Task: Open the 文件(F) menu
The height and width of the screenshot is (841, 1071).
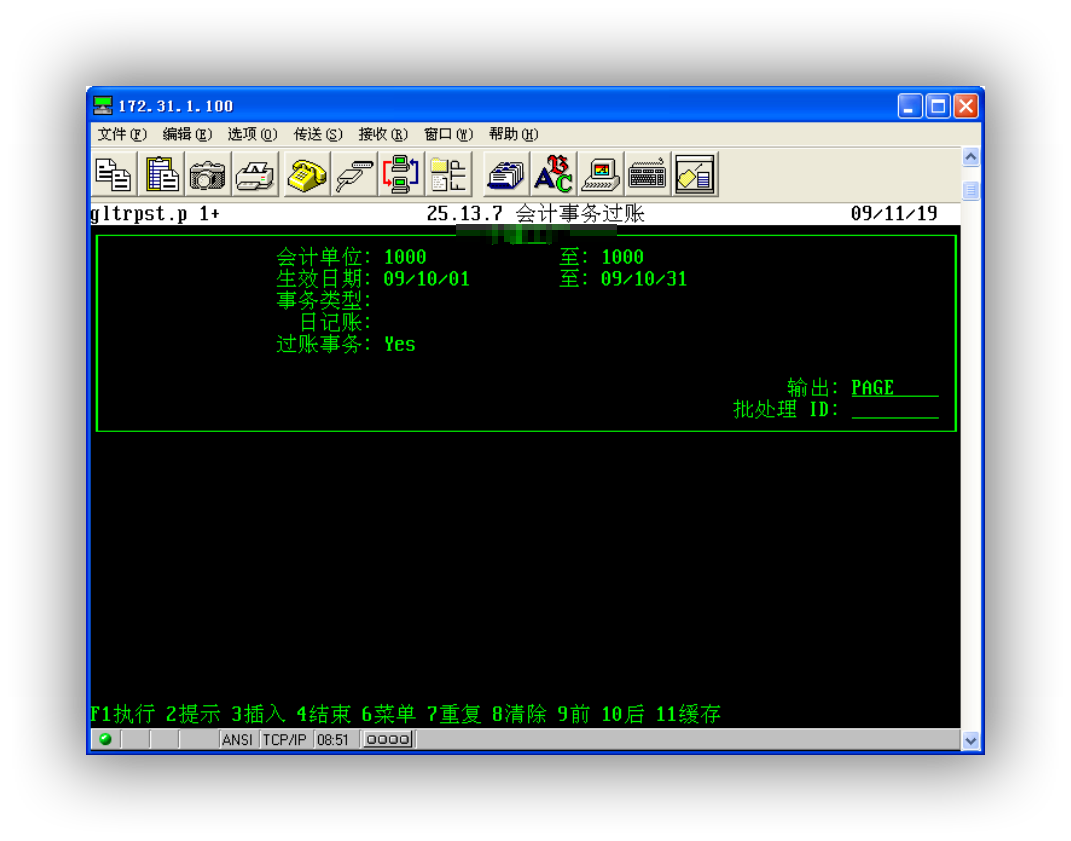Action: (x=122, y=134)
